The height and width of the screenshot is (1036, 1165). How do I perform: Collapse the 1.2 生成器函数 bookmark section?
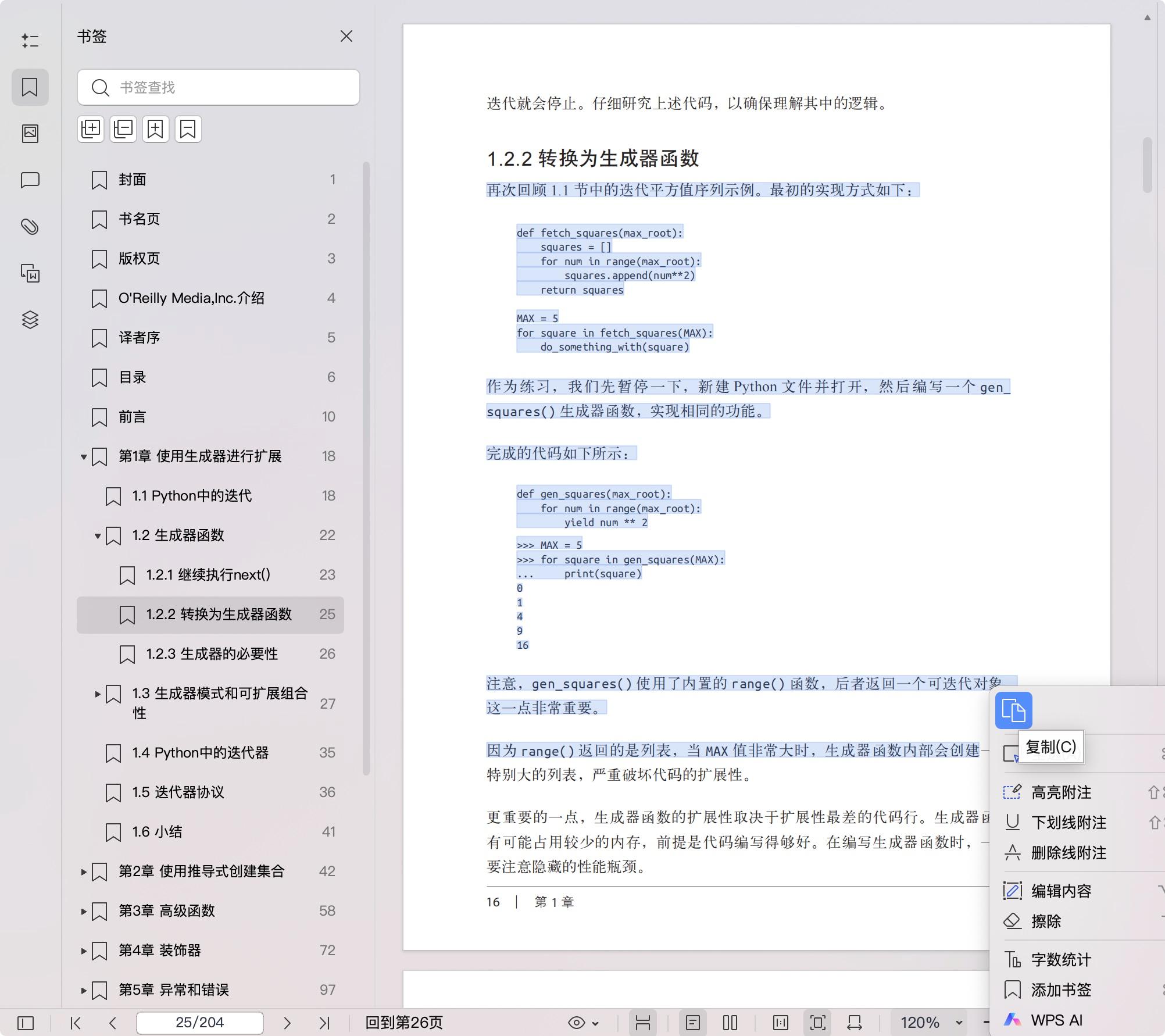(x=98, y=536)
